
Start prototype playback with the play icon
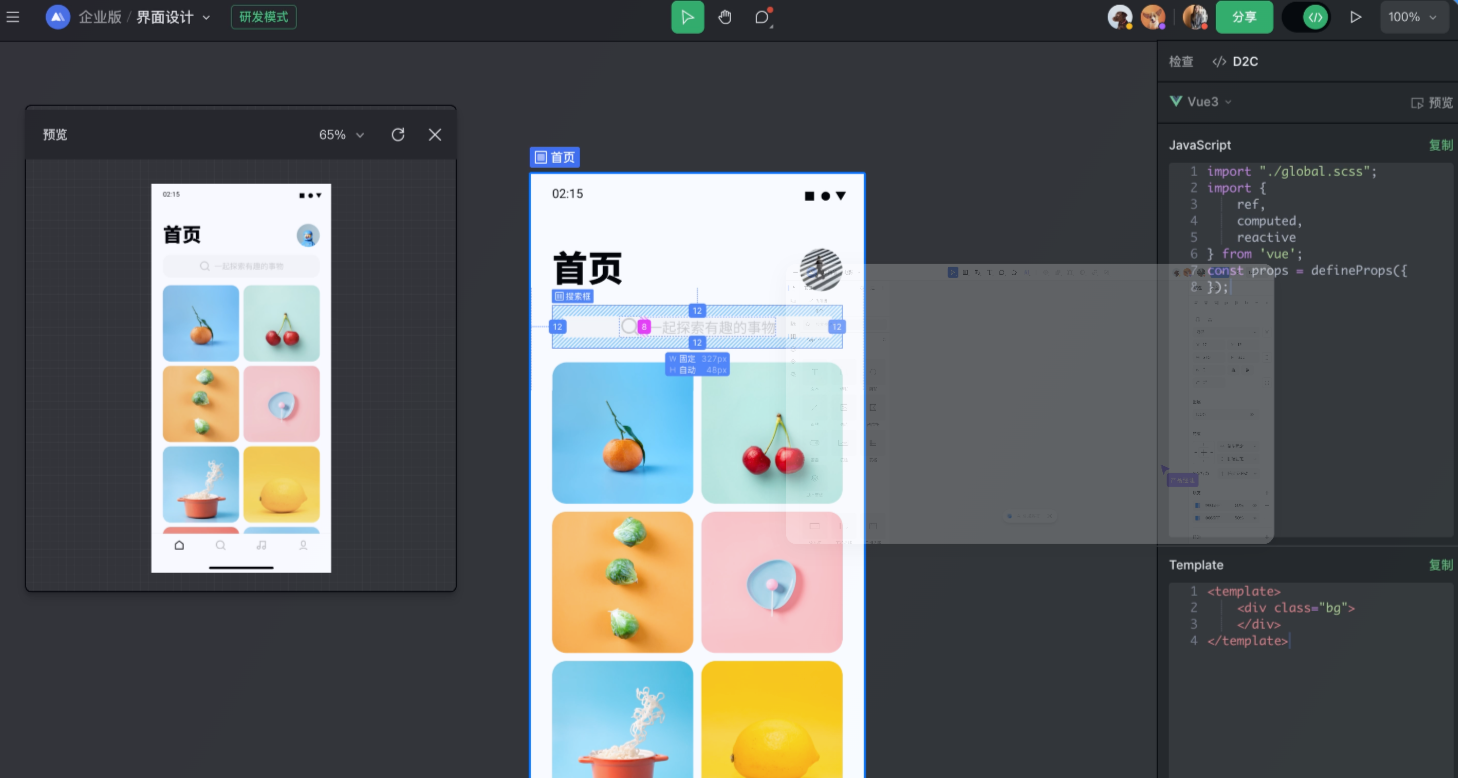click(1356, 17)
